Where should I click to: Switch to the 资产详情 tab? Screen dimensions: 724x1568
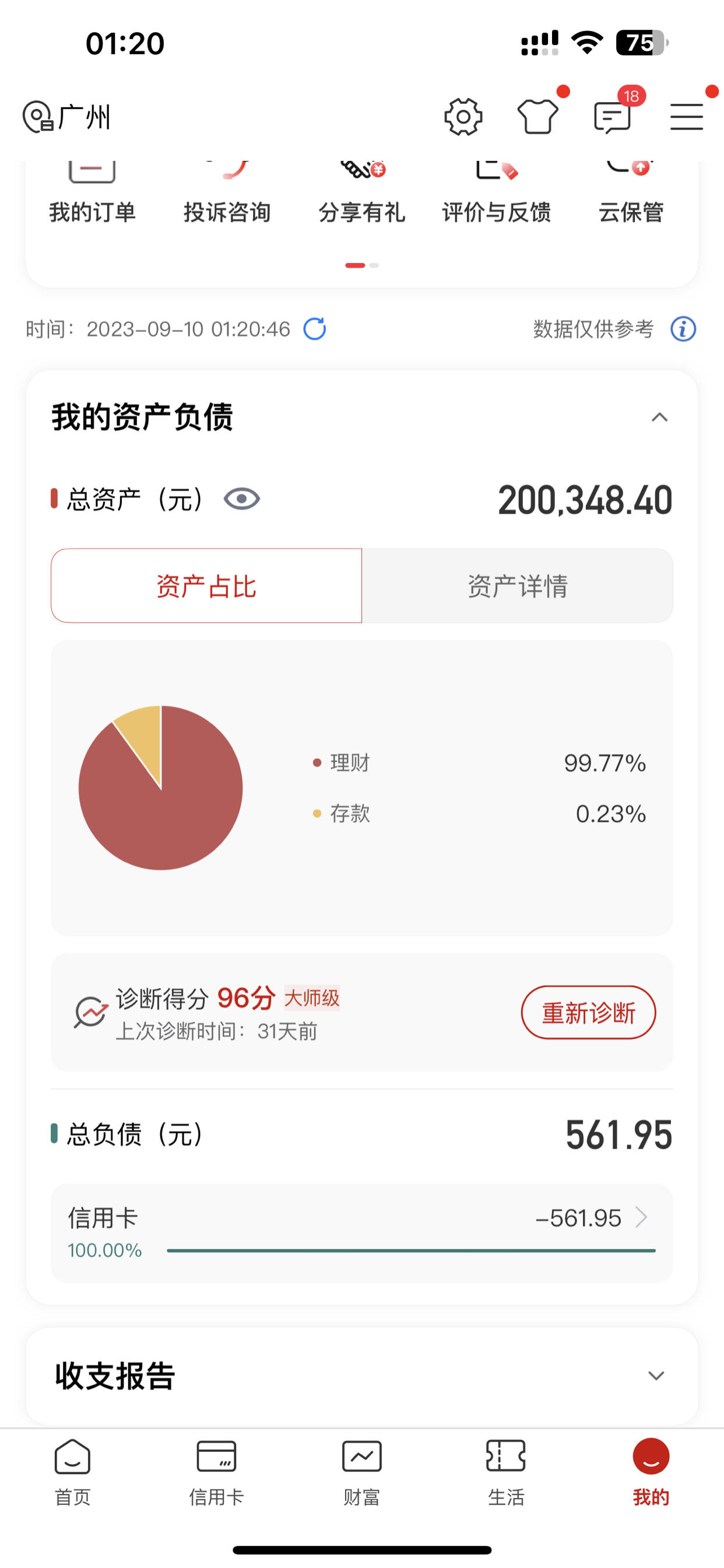tap(518, 586)
